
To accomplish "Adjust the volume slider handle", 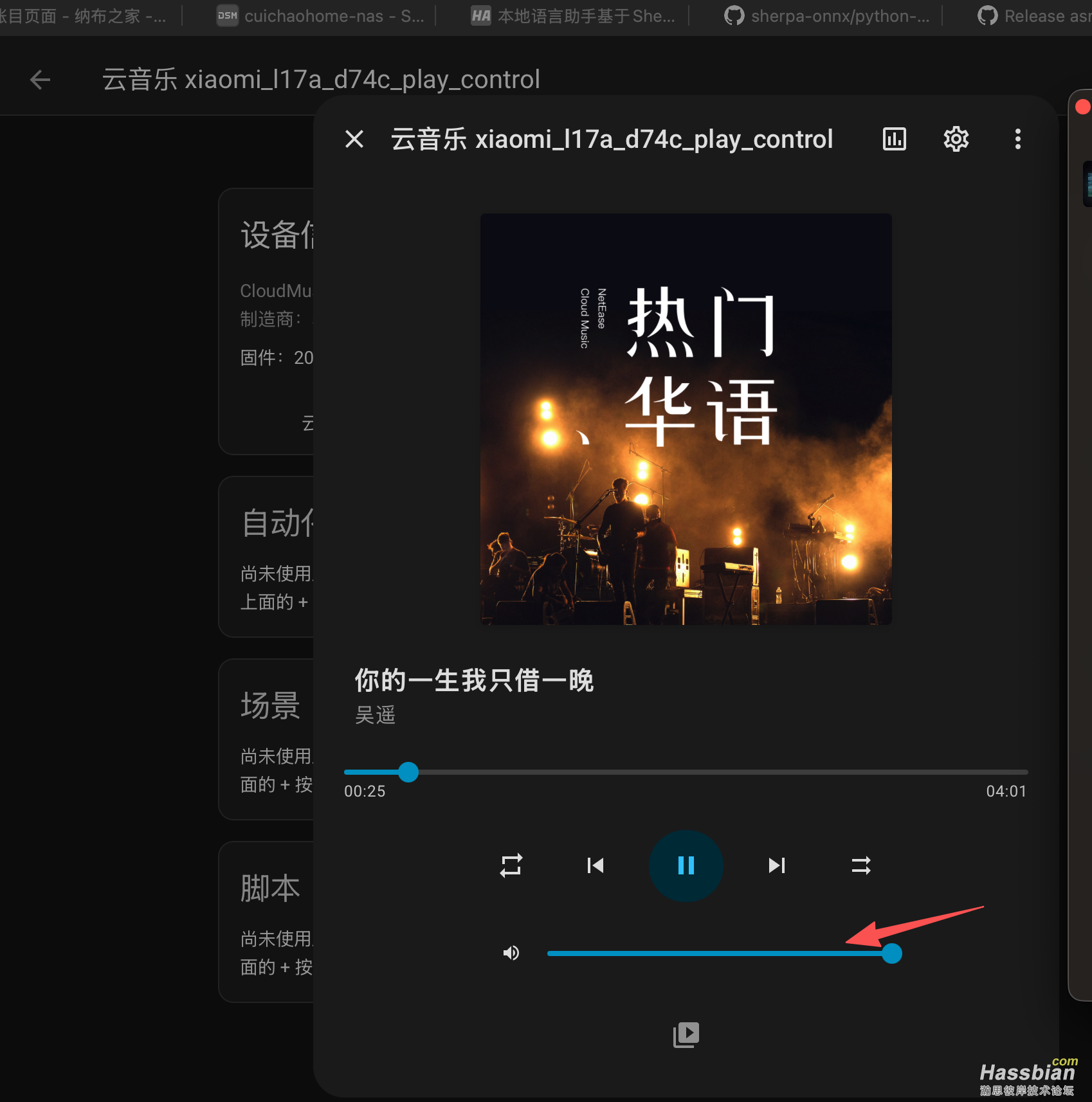I will 892,954.
